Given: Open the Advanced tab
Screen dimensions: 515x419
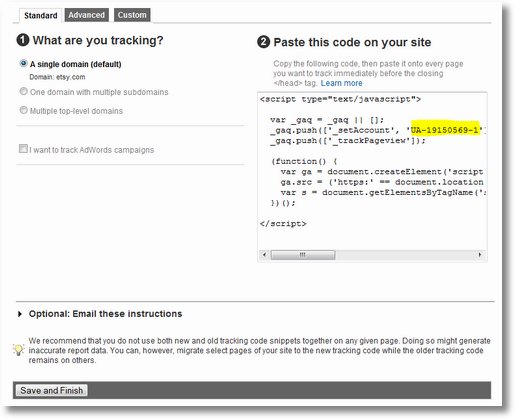Looking at the screenshot, I should pyautogui.click(x=87, y=15).
